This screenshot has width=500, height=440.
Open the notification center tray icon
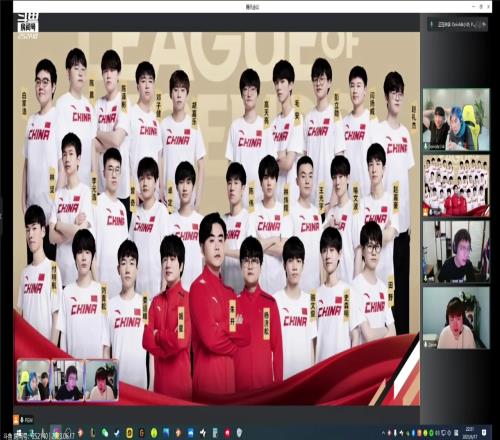pyautogui.click(x=484, y=433)
